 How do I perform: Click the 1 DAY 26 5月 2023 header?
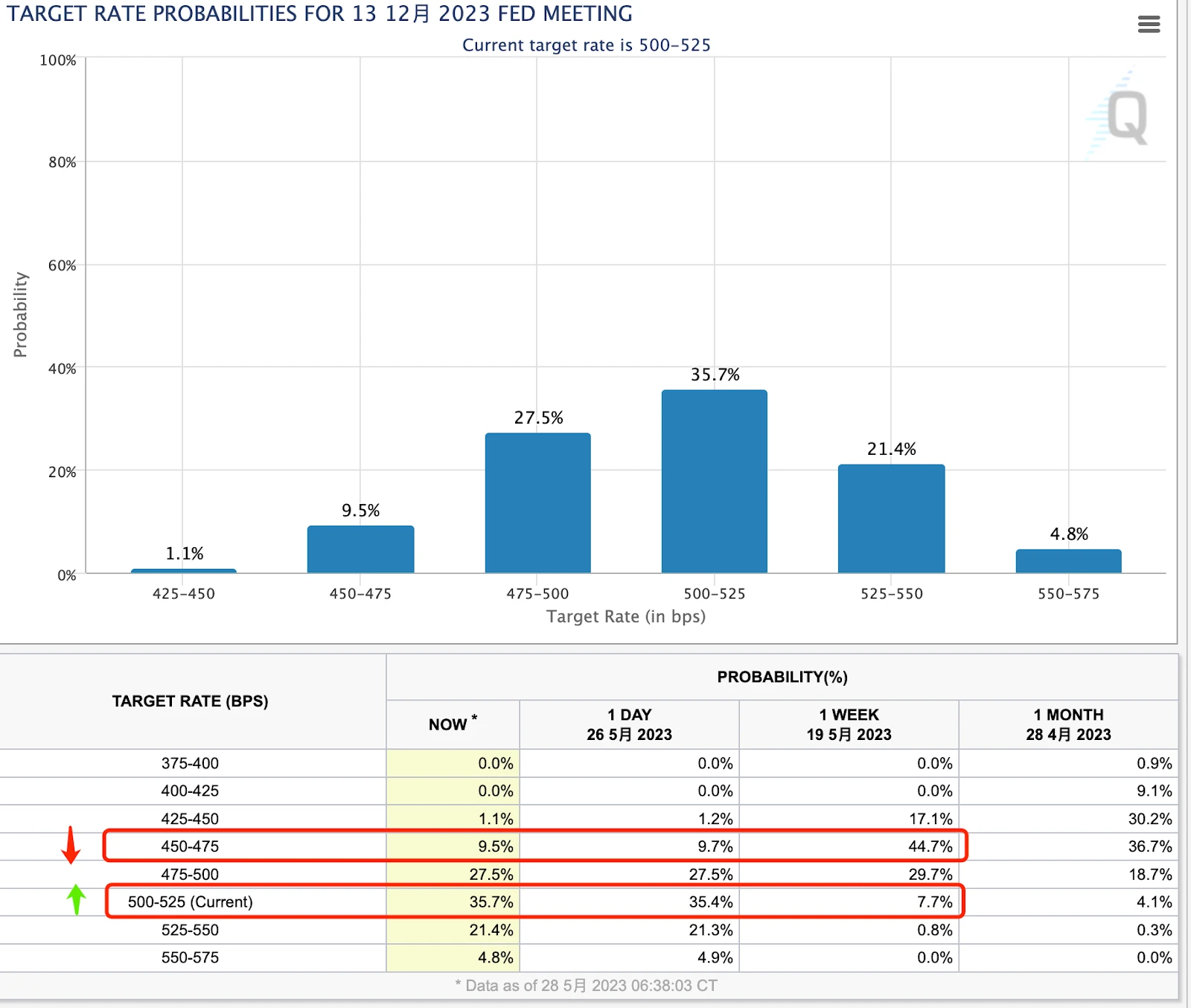click(x=630, y=724)
